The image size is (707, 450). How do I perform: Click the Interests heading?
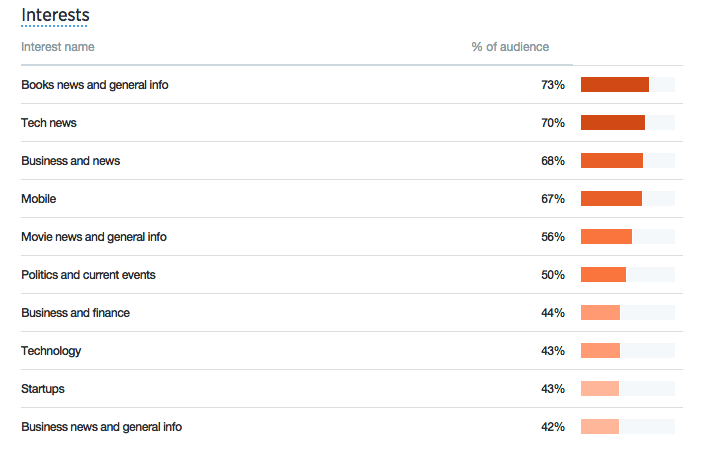[55, 16]
